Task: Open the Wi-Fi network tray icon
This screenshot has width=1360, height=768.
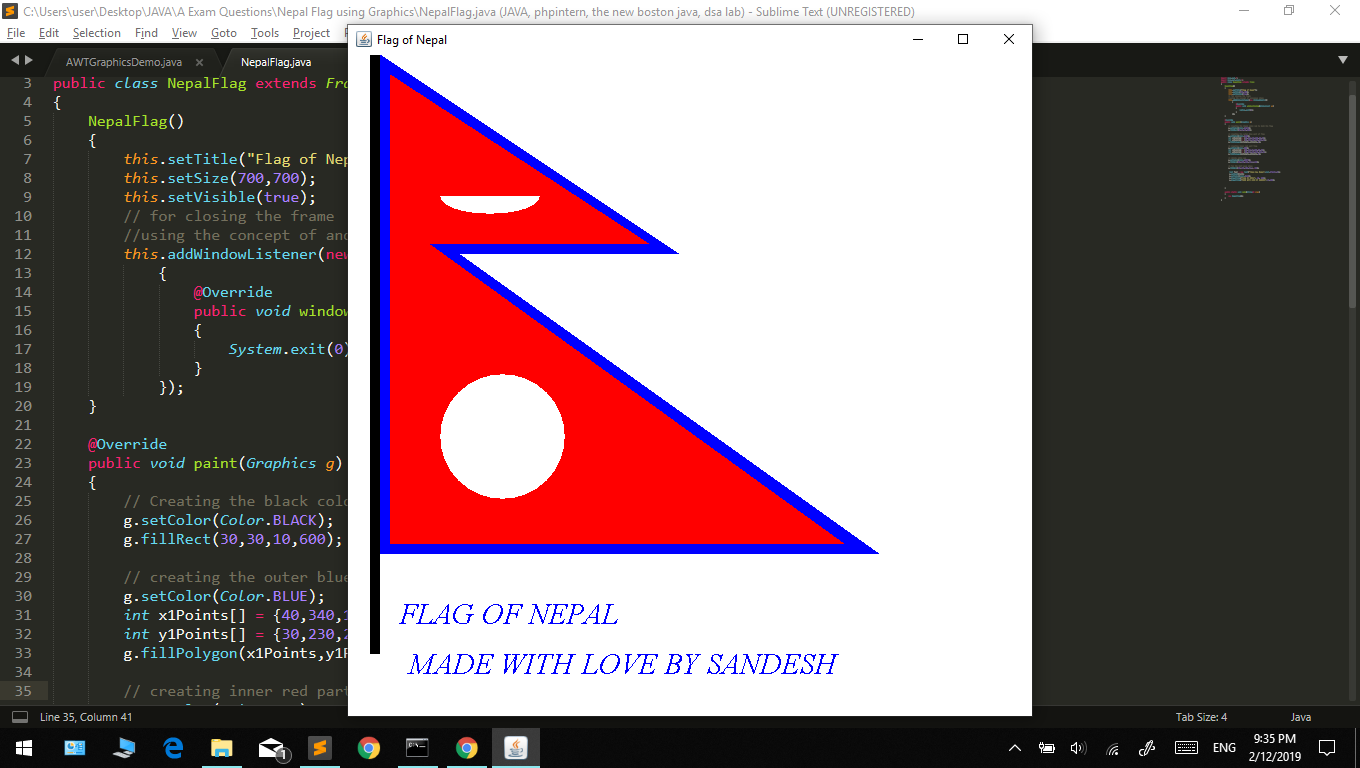Action: [1112, 747]
